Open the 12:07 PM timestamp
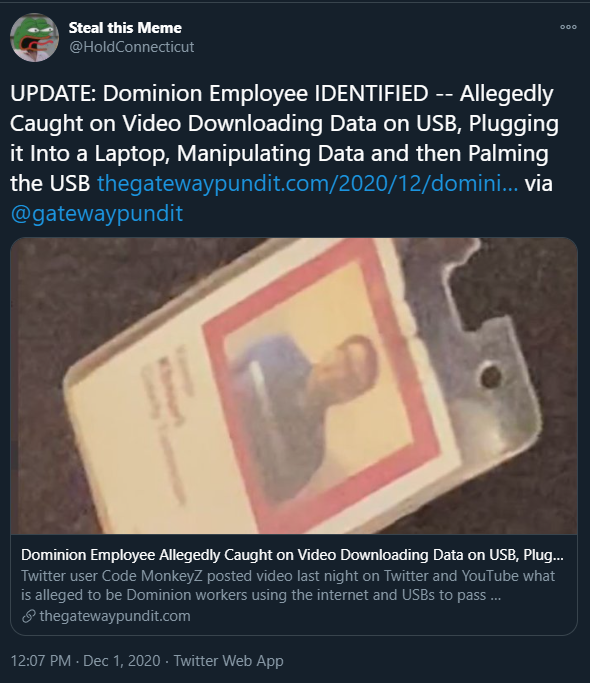The width and height of the screenshot is (590, 683). click(x=41, y=661)
